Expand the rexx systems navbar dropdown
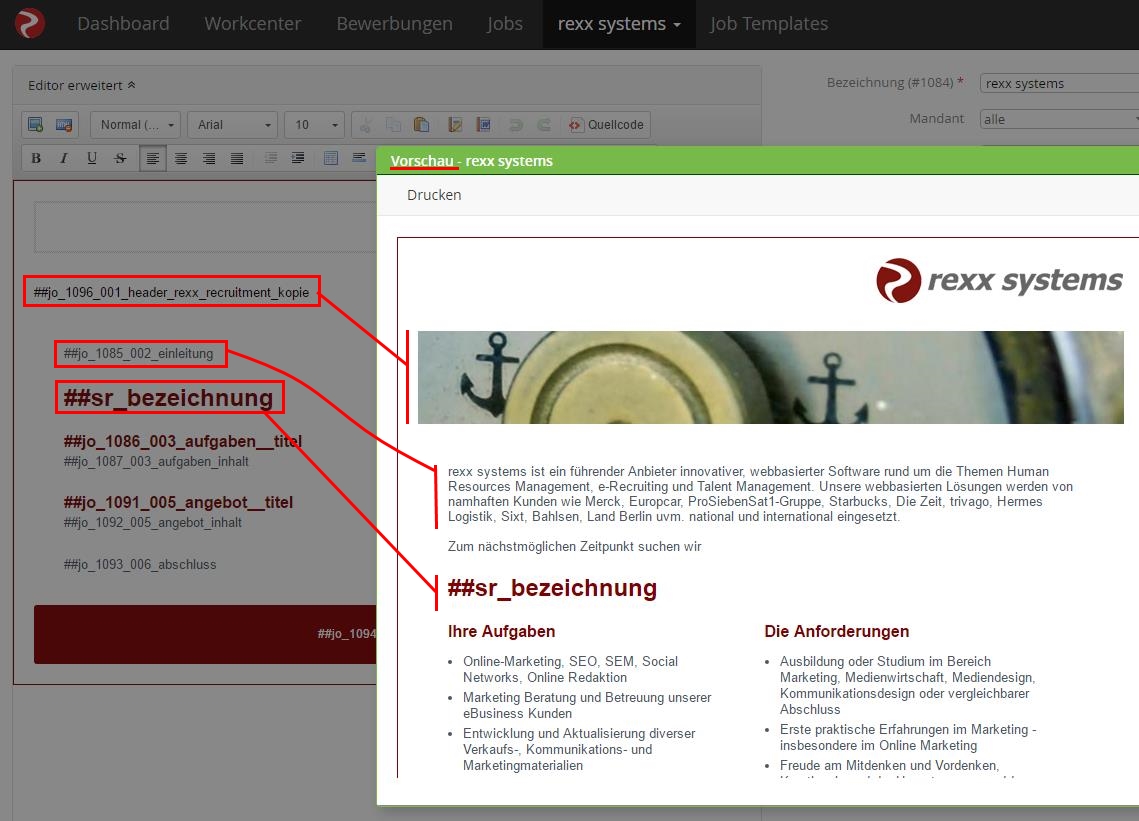 point(619,24)
